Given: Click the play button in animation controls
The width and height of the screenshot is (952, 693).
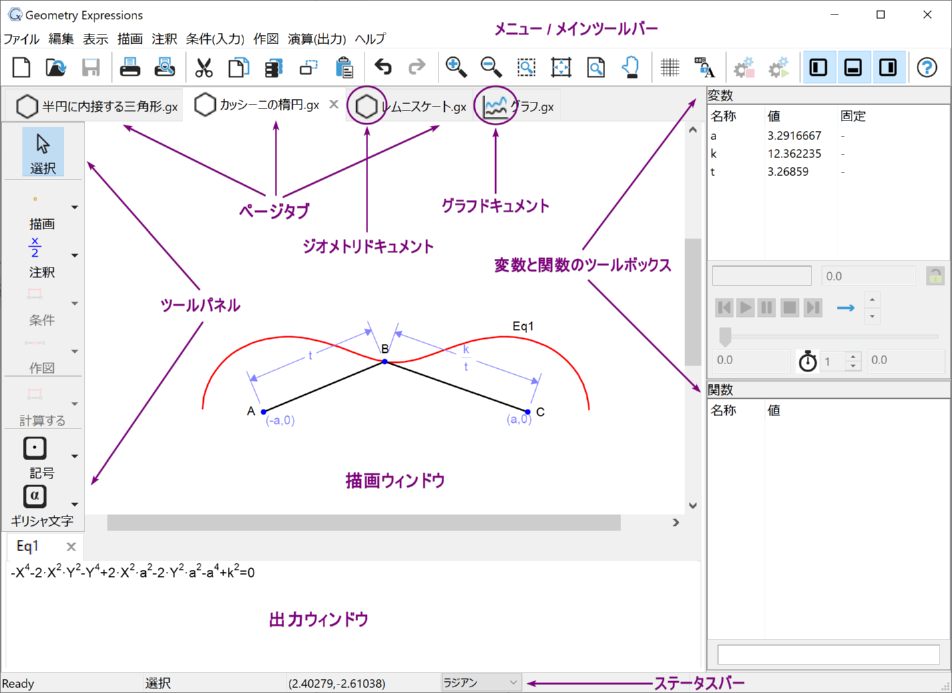Looking at the screenshot, I should pyautogui.click(x=746, y=307).
